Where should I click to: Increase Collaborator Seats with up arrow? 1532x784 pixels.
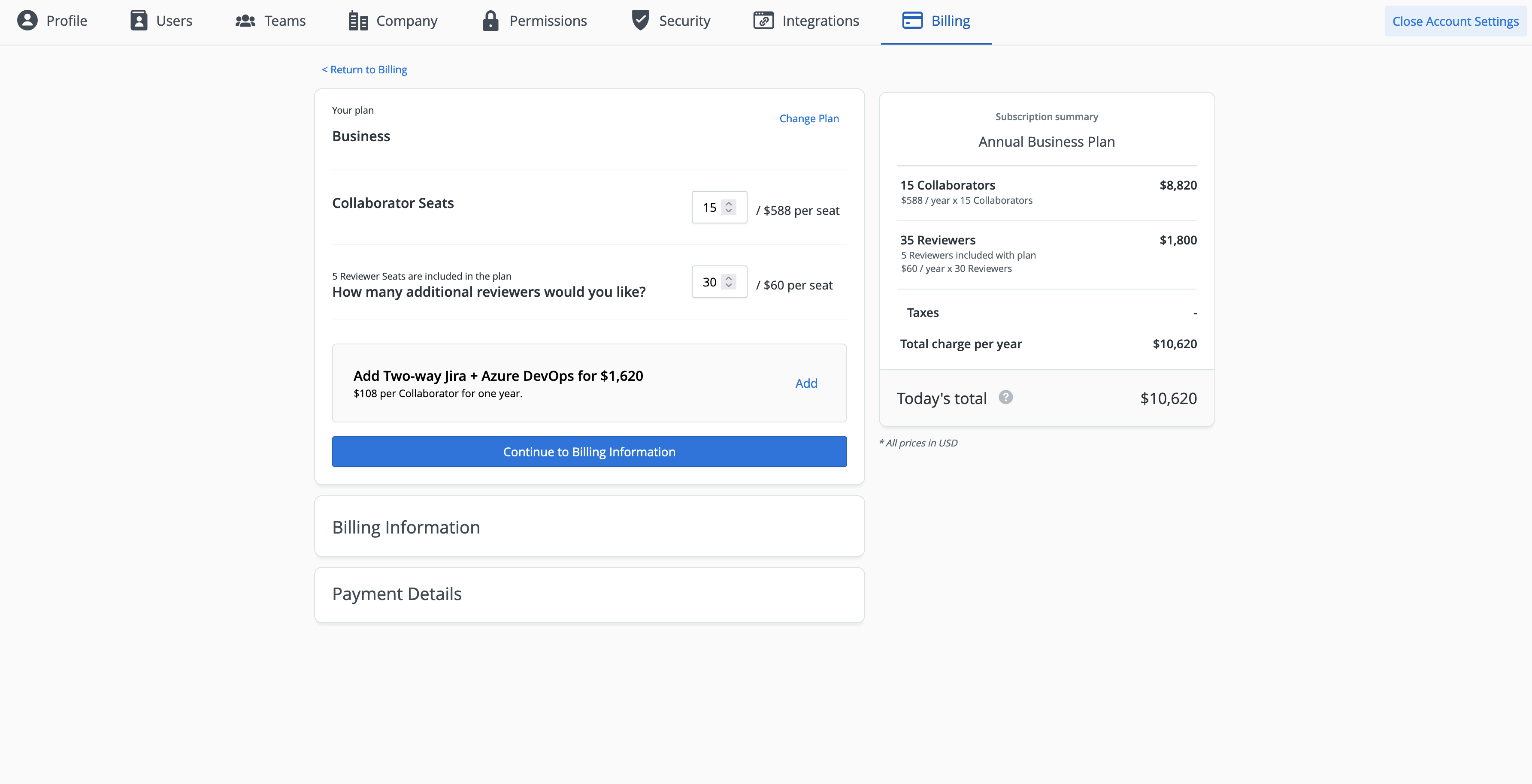coord(729,203)
